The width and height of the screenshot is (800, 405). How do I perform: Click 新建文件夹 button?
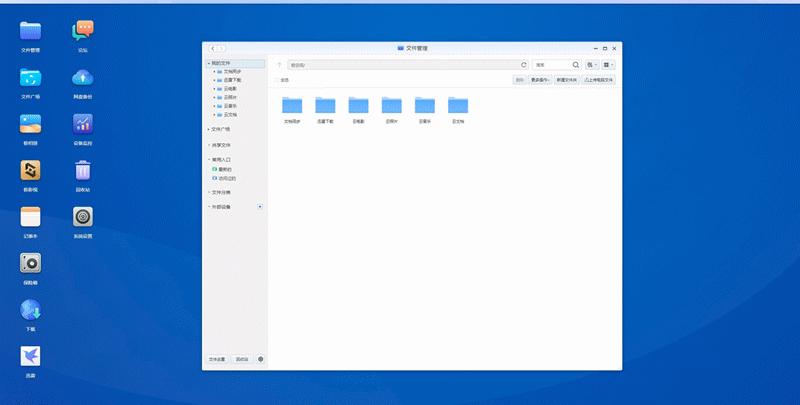point(566,80)
